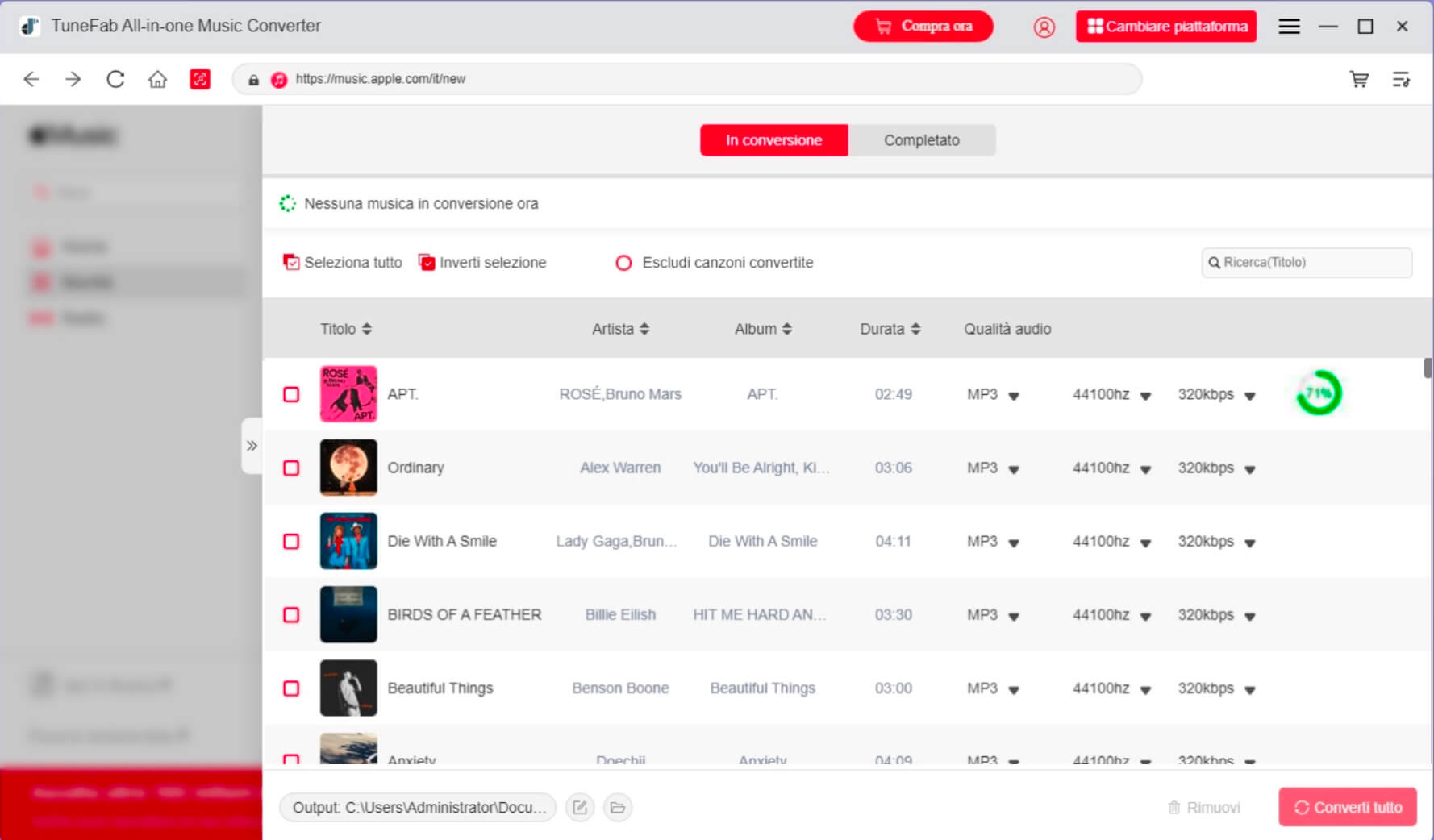Open the output folder icon
The height and width of the screenshot is (840, 1434).
(618, 807)
